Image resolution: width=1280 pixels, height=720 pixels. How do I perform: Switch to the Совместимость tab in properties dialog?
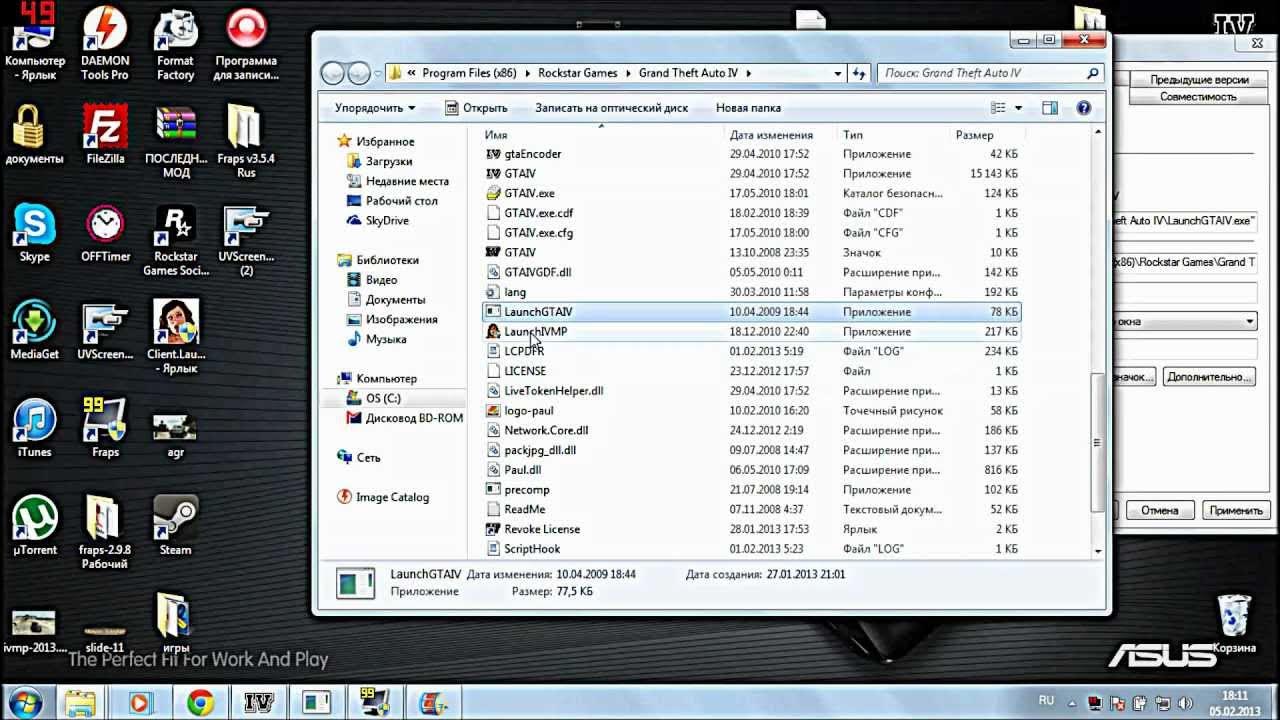[1198, 97]
